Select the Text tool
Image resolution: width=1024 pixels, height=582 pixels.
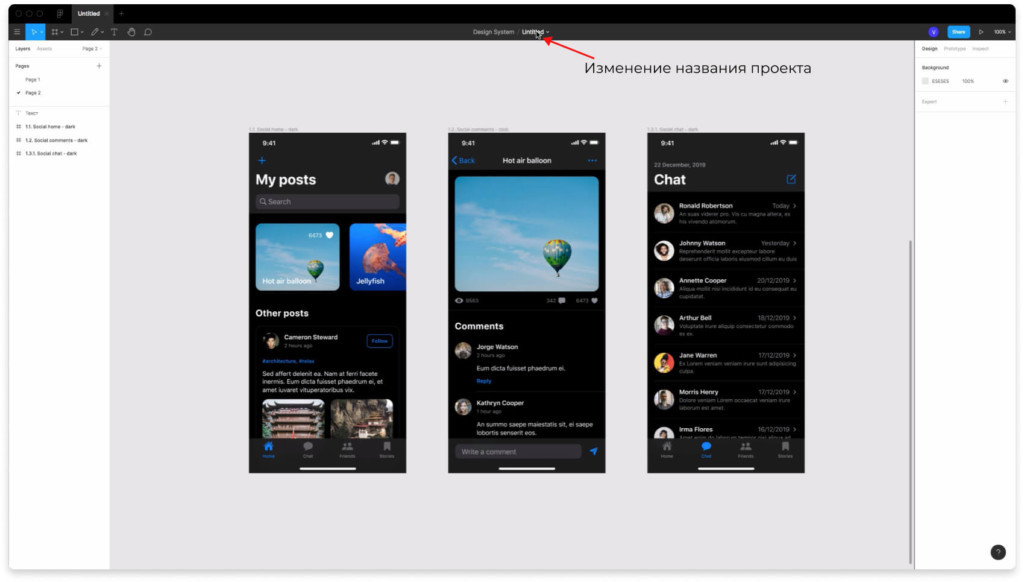point(114,32)
